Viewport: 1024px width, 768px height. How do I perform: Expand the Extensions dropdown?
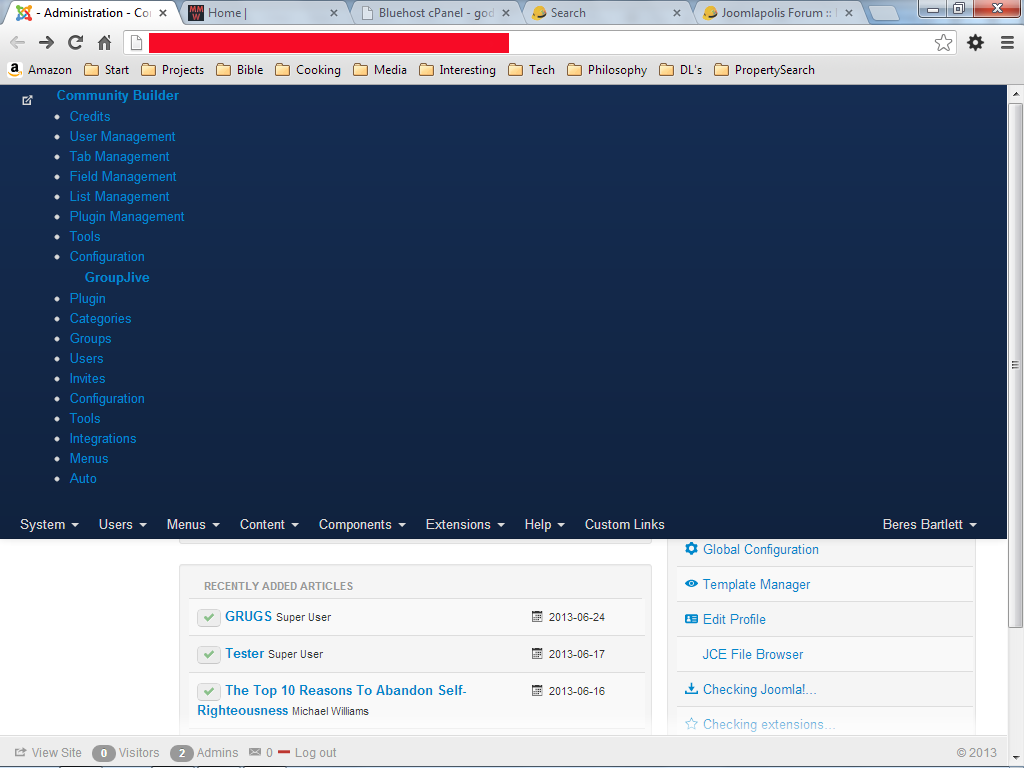click(x=465, y=524)
